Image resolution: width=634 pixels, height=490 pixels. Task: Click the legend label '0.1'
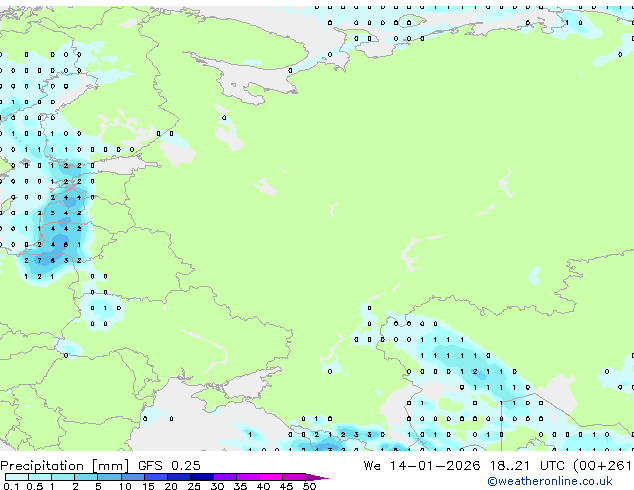pos(11,486)
